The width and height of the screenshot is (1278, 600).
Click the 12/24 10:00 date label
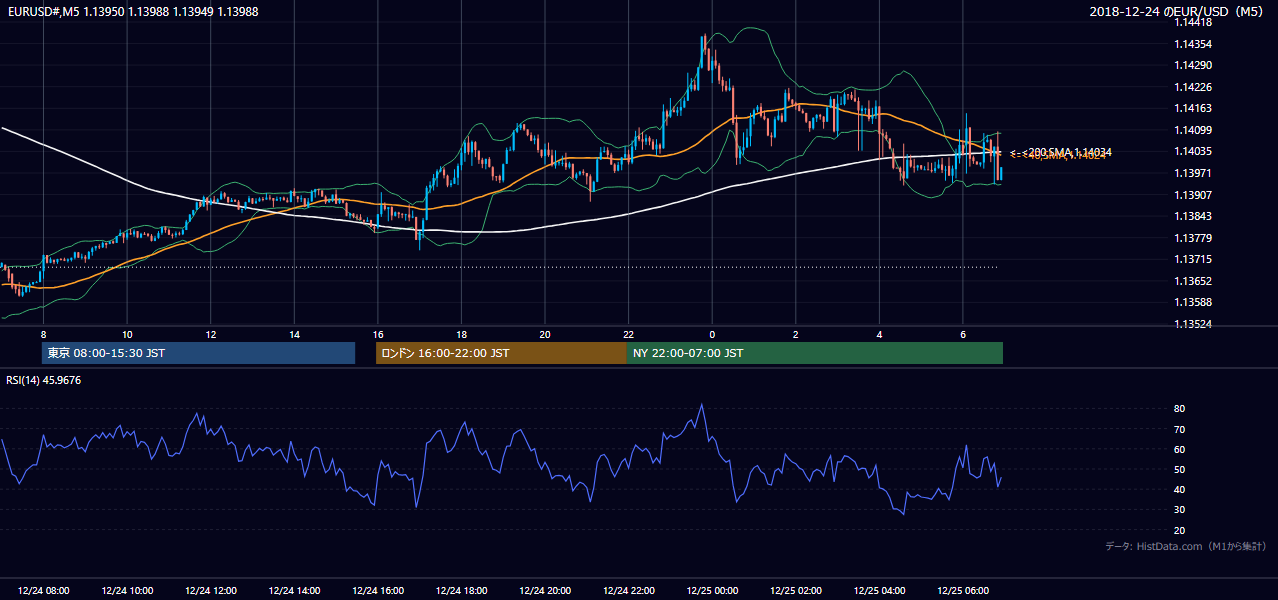pyautogui.click(x=127, y=591)
